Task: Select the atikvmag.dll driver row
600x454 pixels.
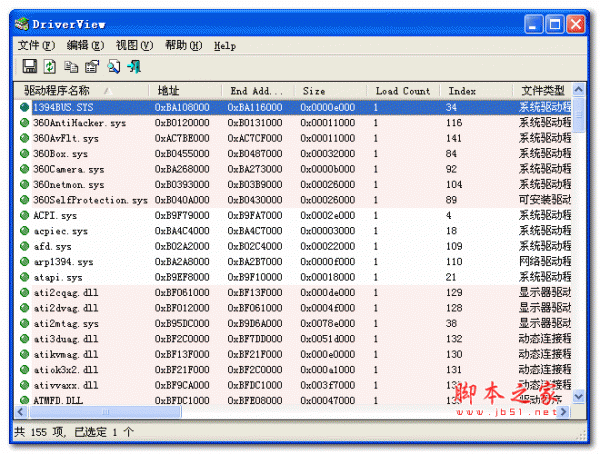Action: (x=293, y=354)
